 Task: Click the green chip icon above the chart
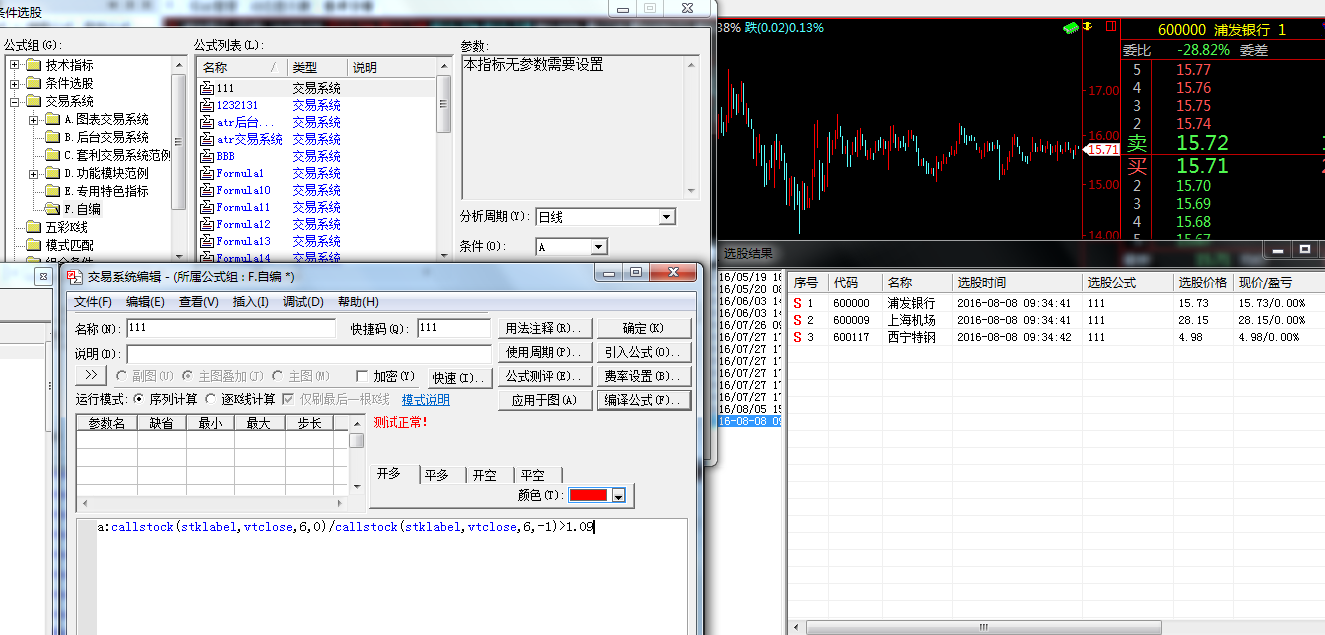[1073, 28]
